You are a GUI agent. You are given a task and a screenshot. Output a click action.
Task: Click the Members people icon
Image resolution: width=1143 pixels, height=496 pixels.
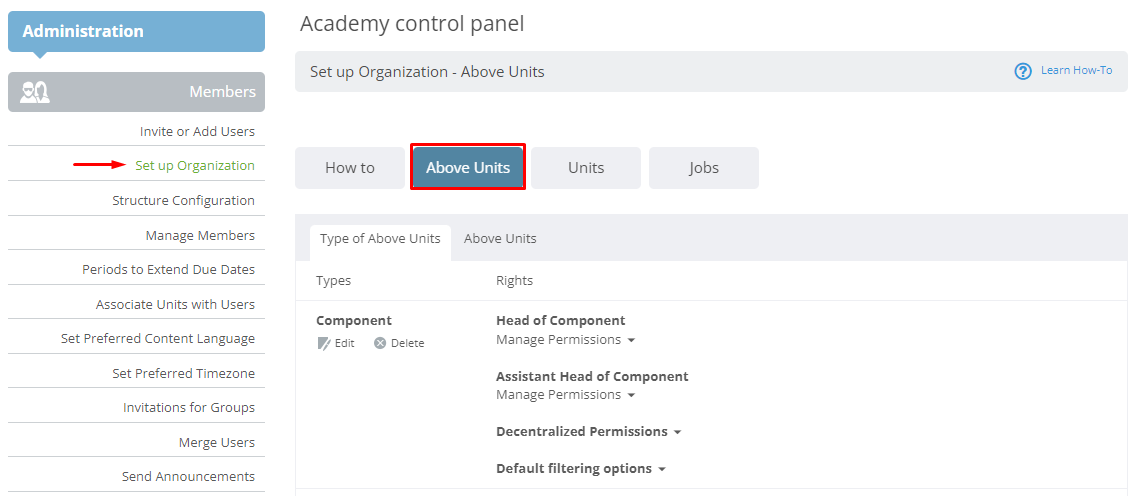(35, 92)
